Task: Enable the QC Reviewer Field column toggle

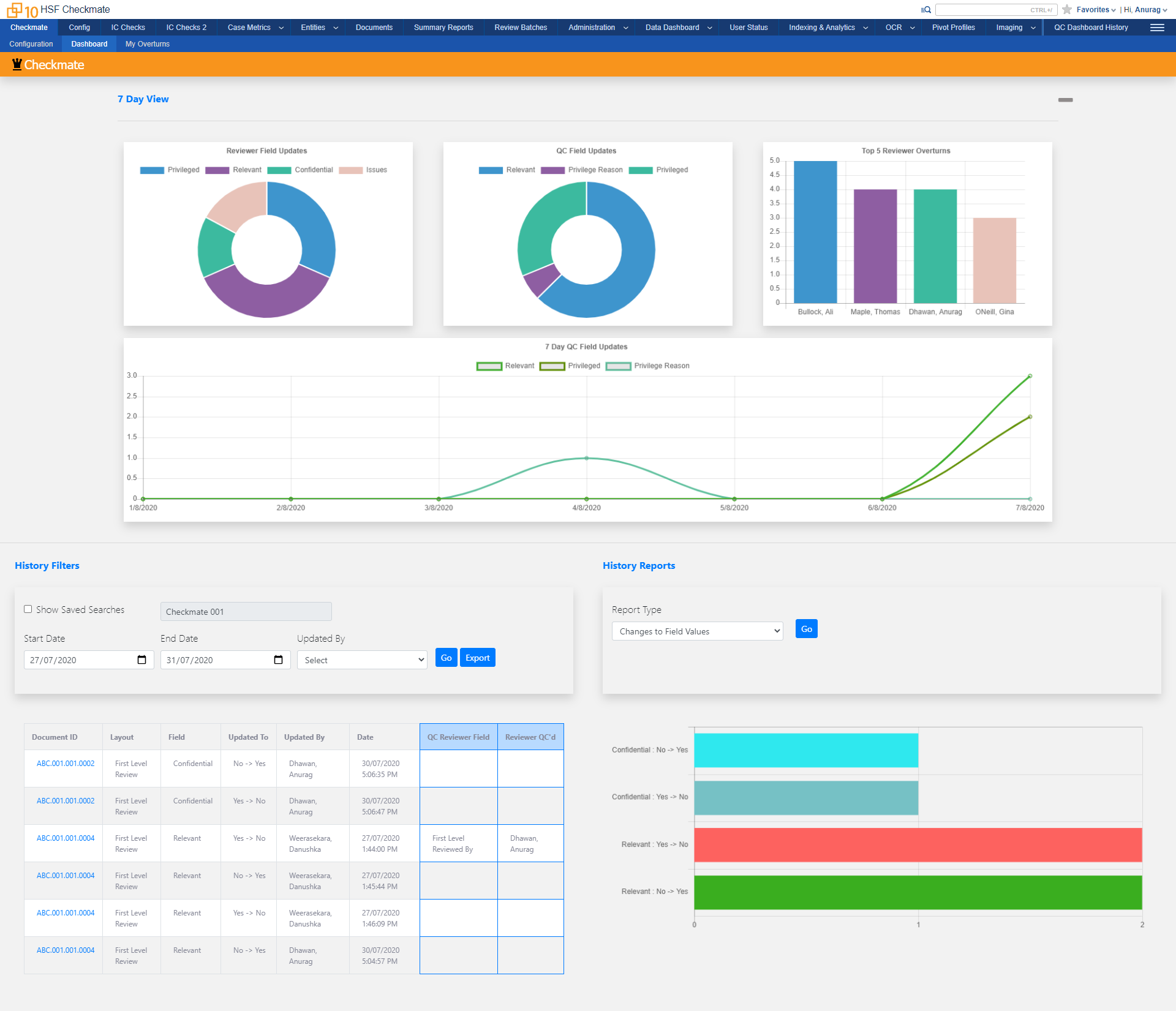Action: click(457, 737)
